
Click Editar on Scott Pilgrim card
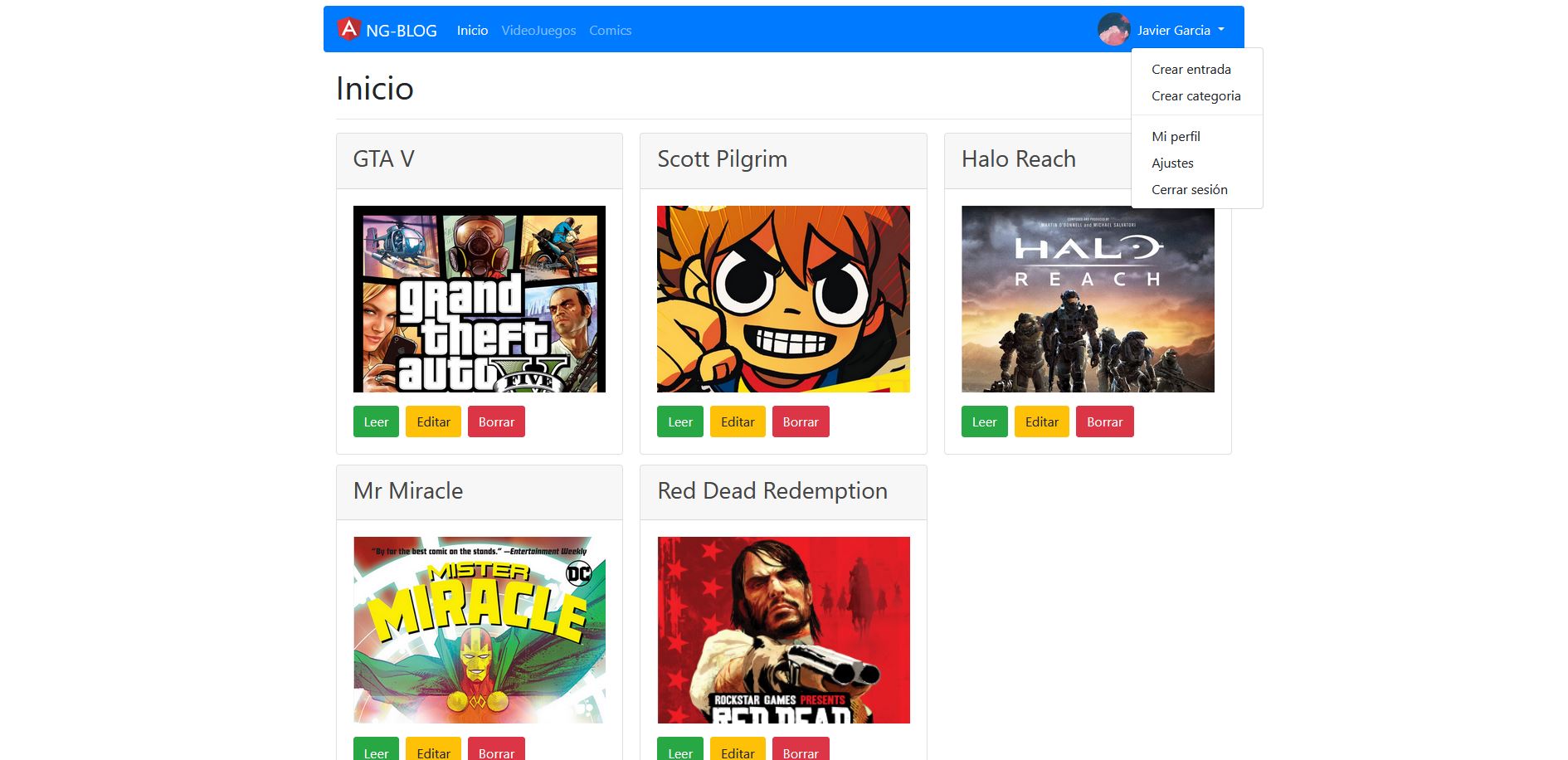tap(738, 421)
